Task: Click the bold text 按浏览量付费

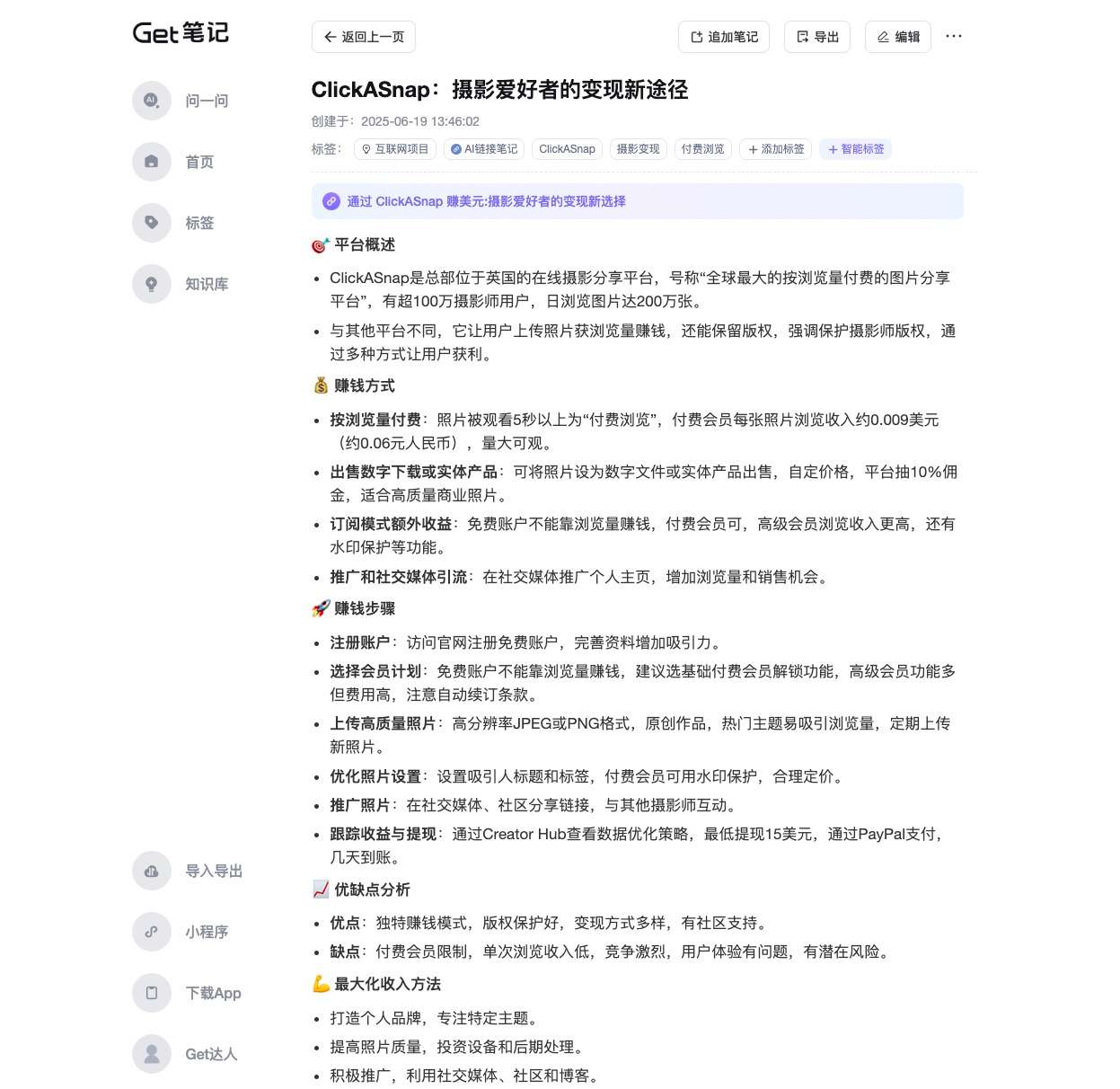Action: [x=375, y=420]
